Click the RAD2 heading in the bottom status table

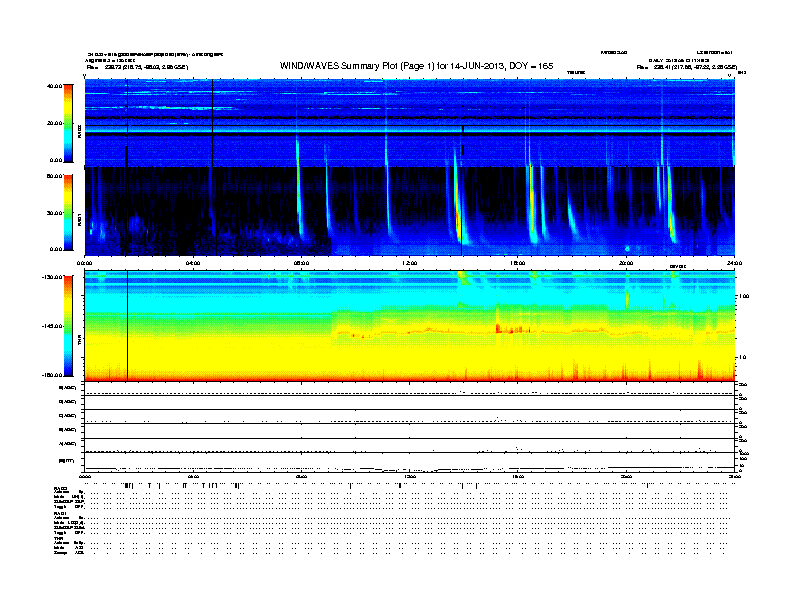61,488
